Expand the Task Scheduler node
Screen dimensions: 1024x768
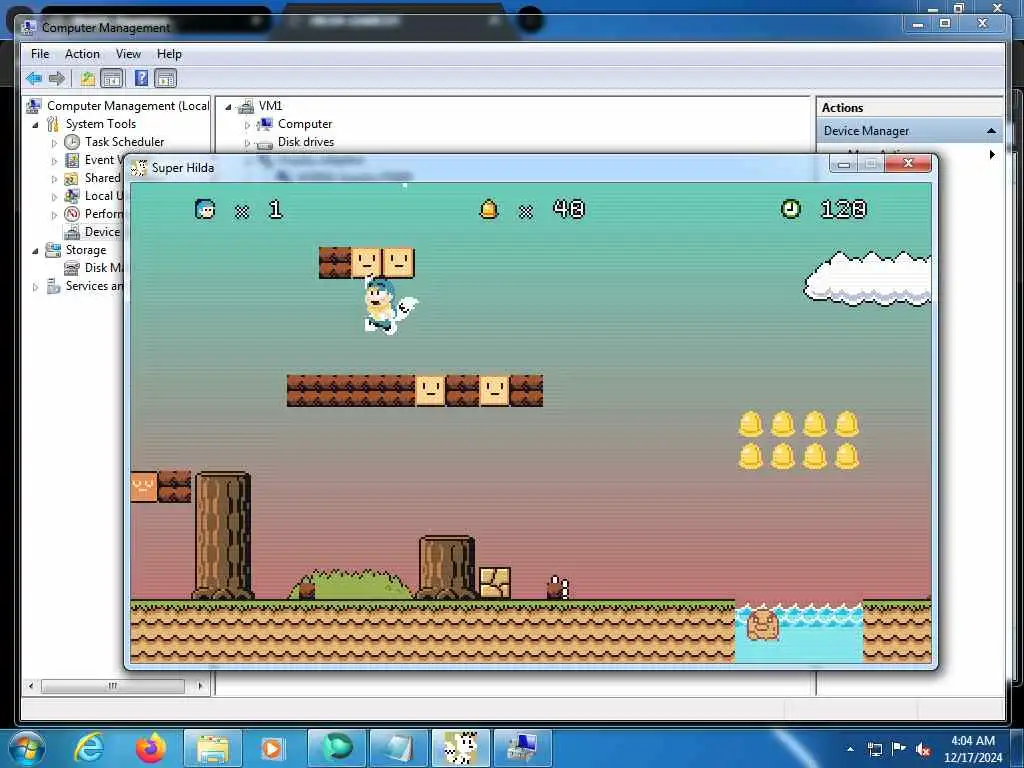tap(54, 142)
